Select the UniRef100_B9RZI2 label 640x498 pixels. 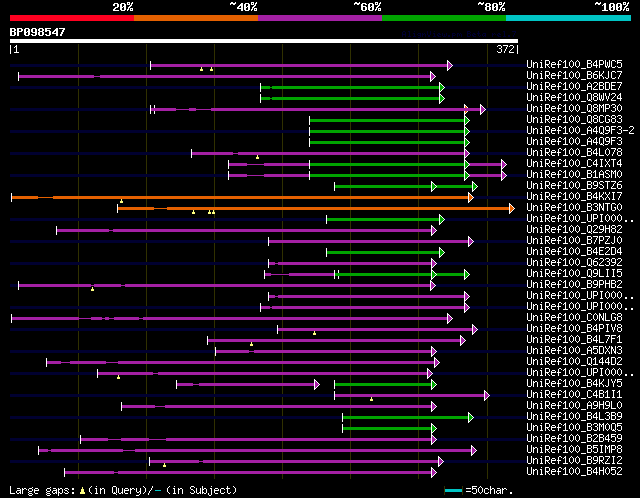pyautogui.click(x=574, y=461)
